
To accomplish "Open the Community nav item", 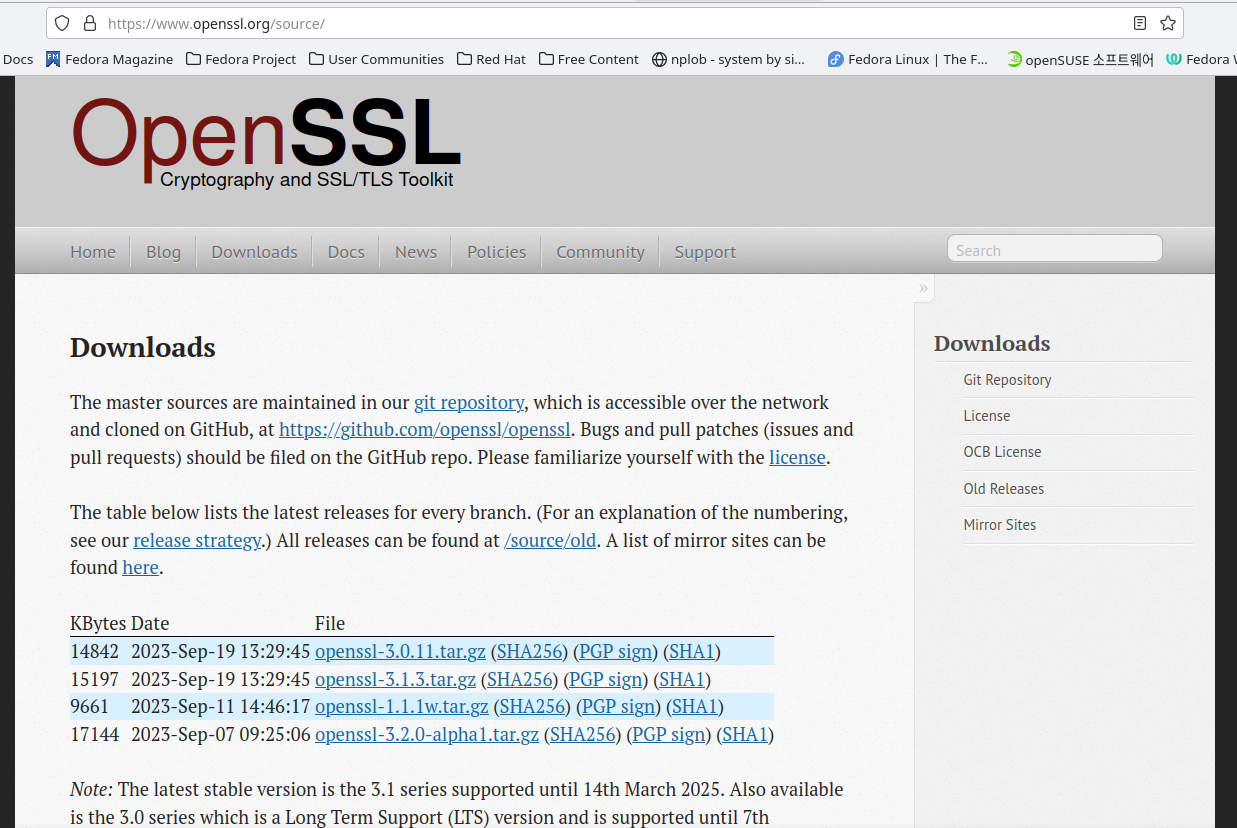I will pyautogui.click(x=600, y=252).
